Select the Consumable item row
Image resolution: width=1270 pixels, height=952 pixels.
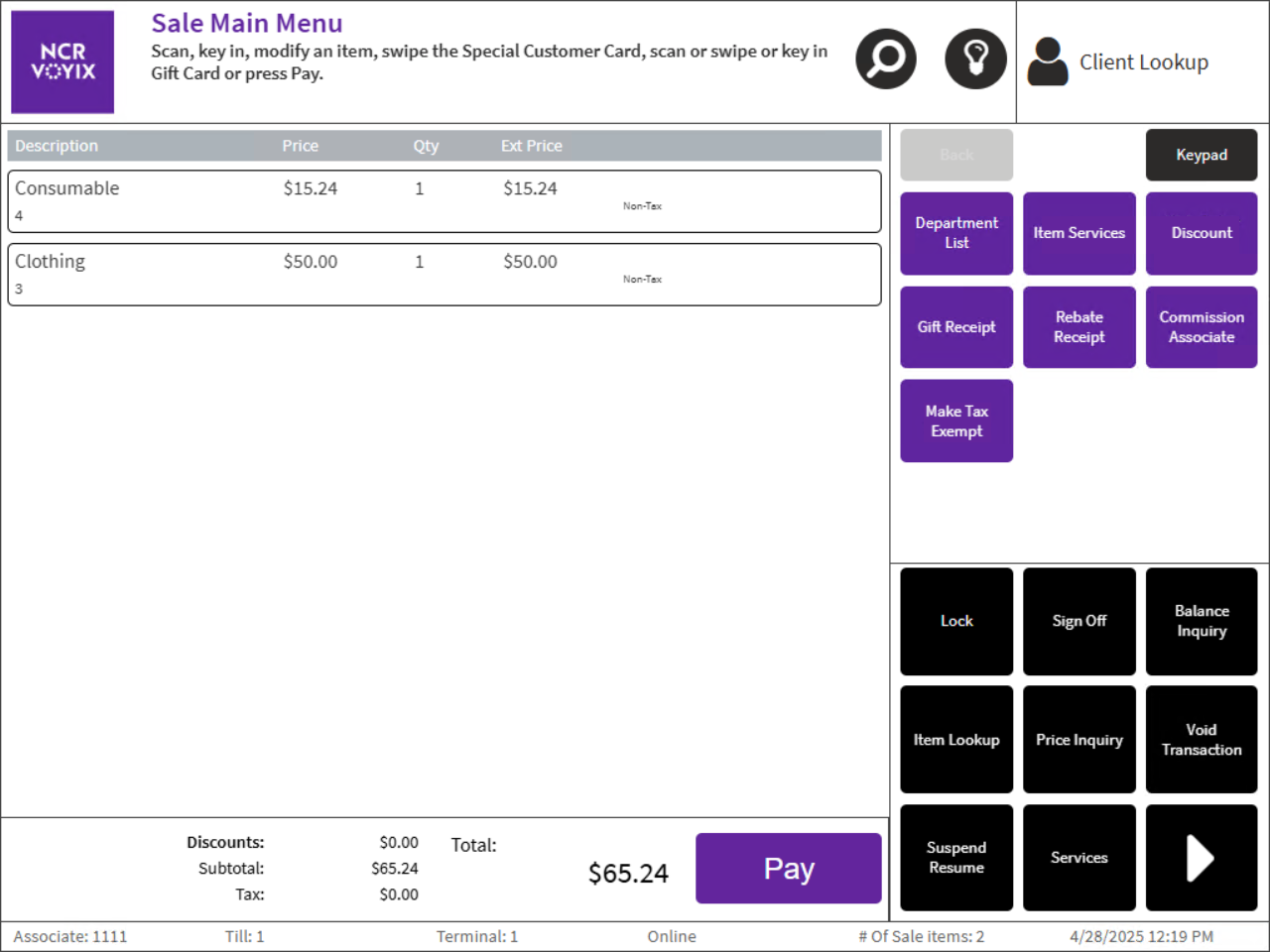[x=444, y=201]
